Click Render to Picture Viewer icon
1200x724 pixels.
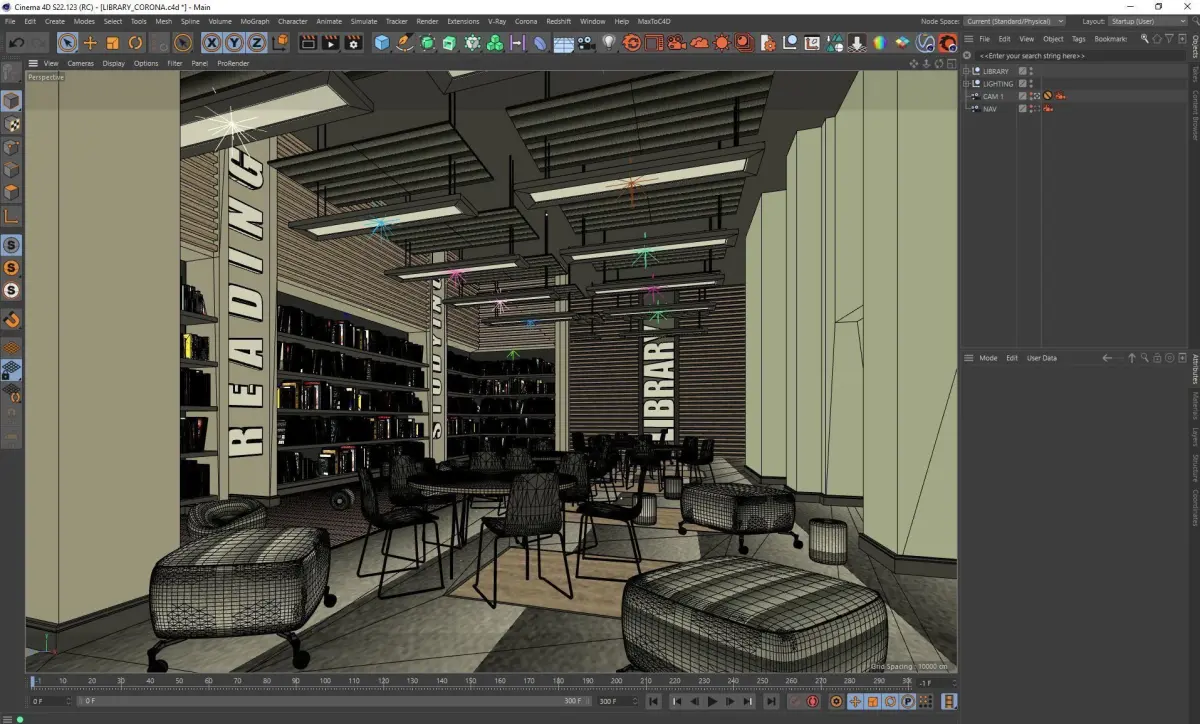tap(330, 43)
